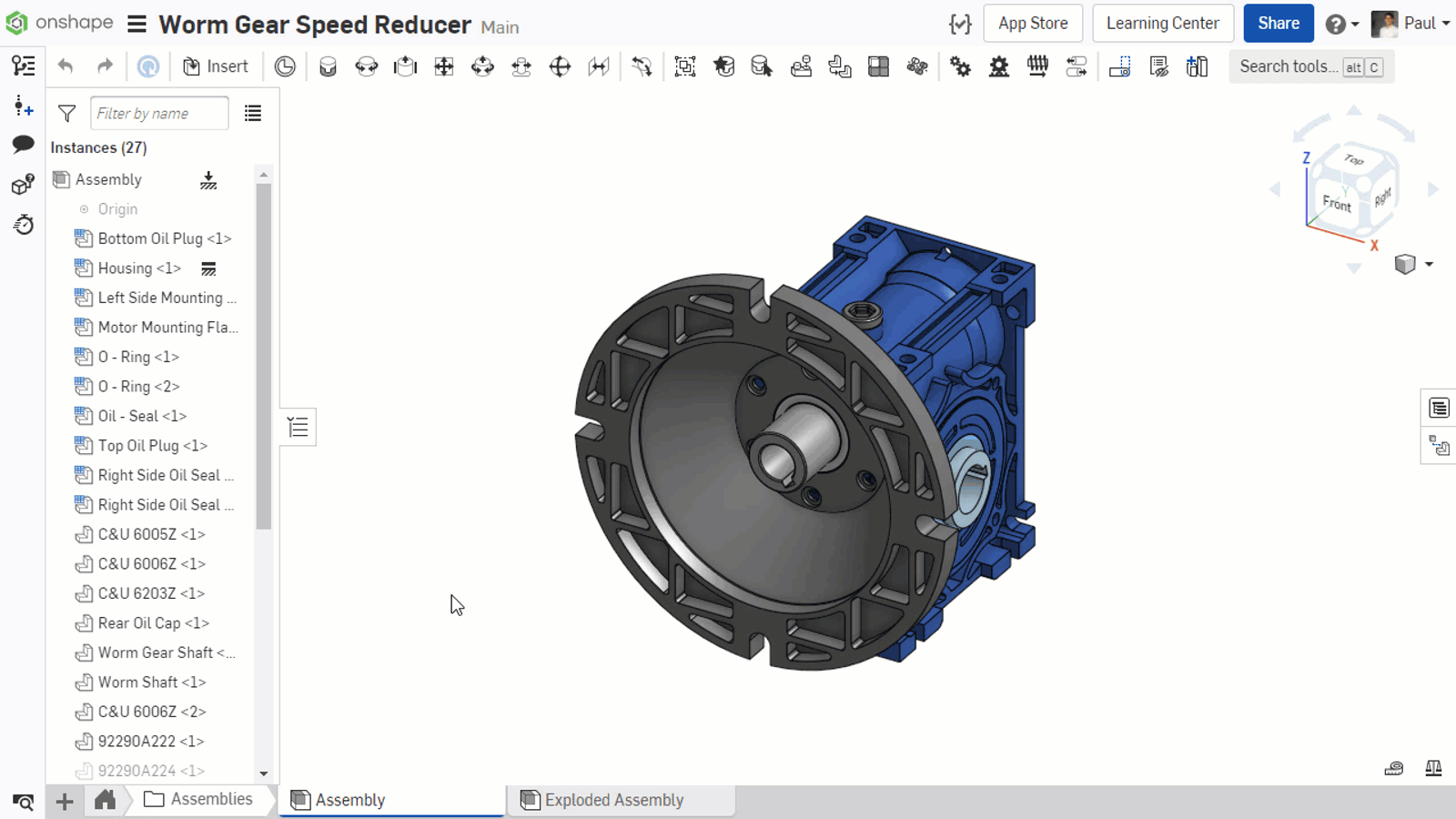Open the comments panel
Viewport: 1456px width, 819px height.
(x=24, y=145)
